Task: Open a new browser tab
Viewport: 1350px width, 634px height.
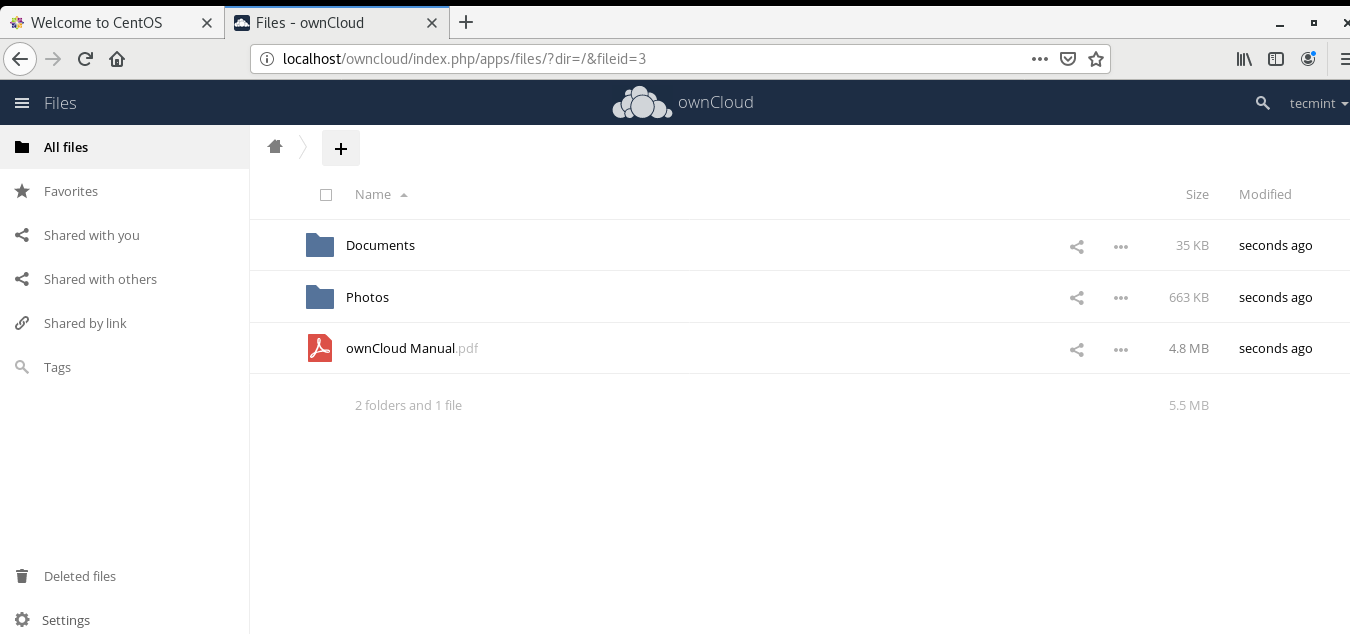Action: (x=466, y=22)
